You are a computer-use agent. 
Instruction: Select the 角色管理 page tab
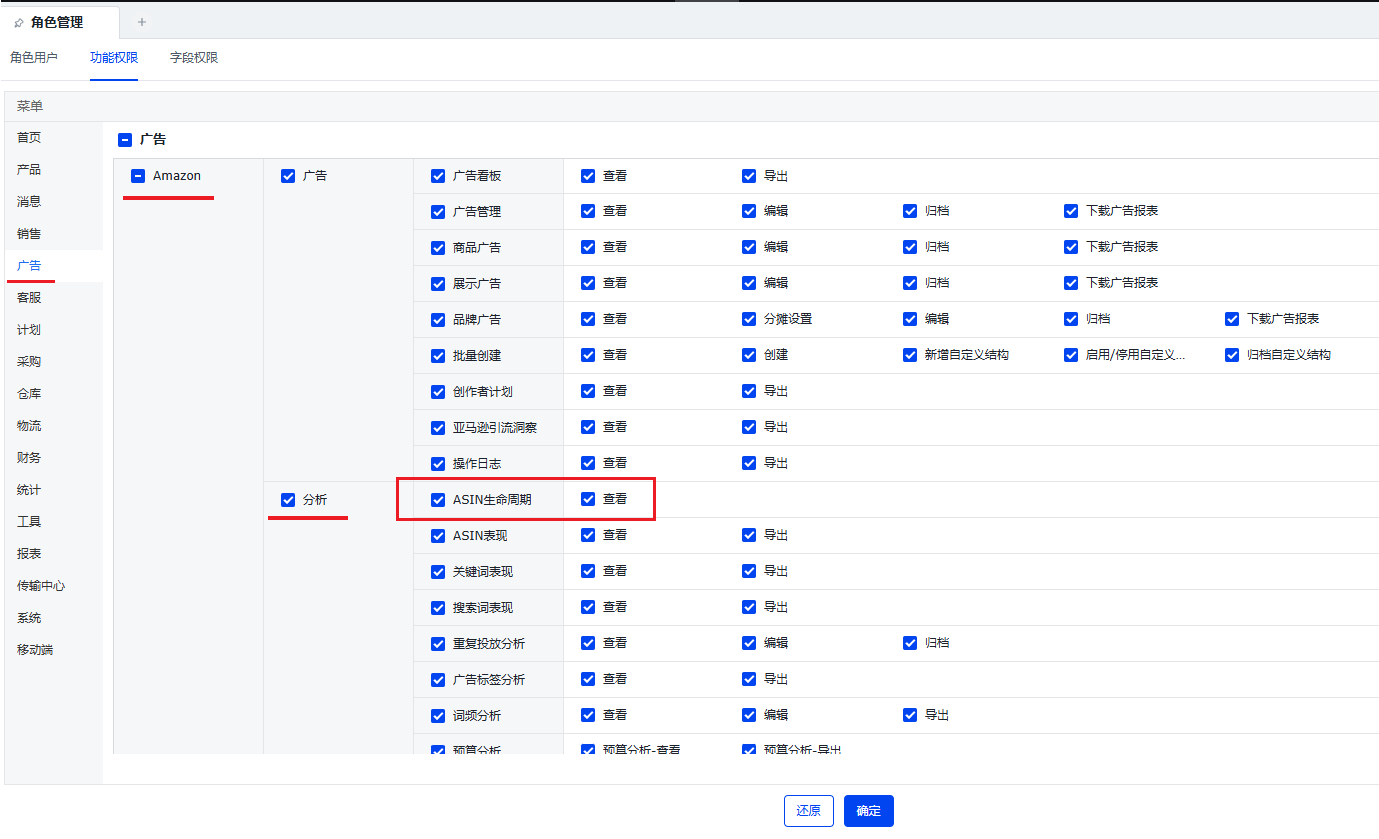[58, 22]
